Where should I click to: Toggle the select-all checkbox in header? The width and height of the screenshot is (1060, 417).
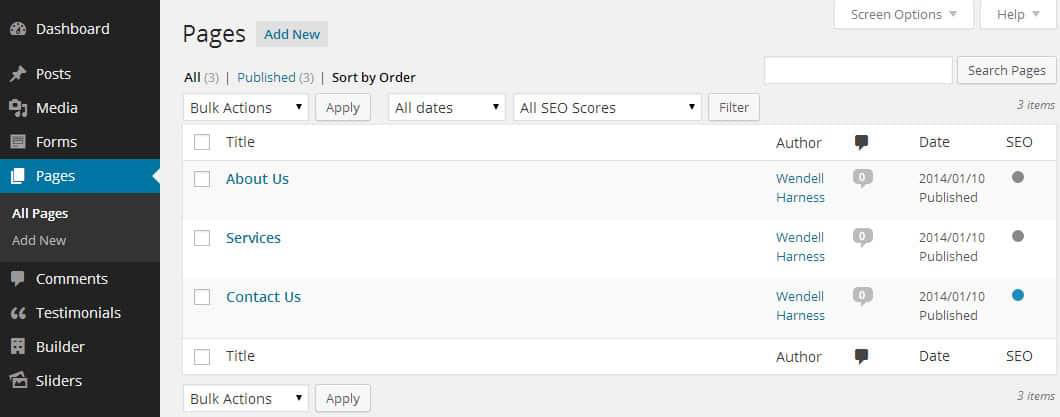[x=202, y=142]
